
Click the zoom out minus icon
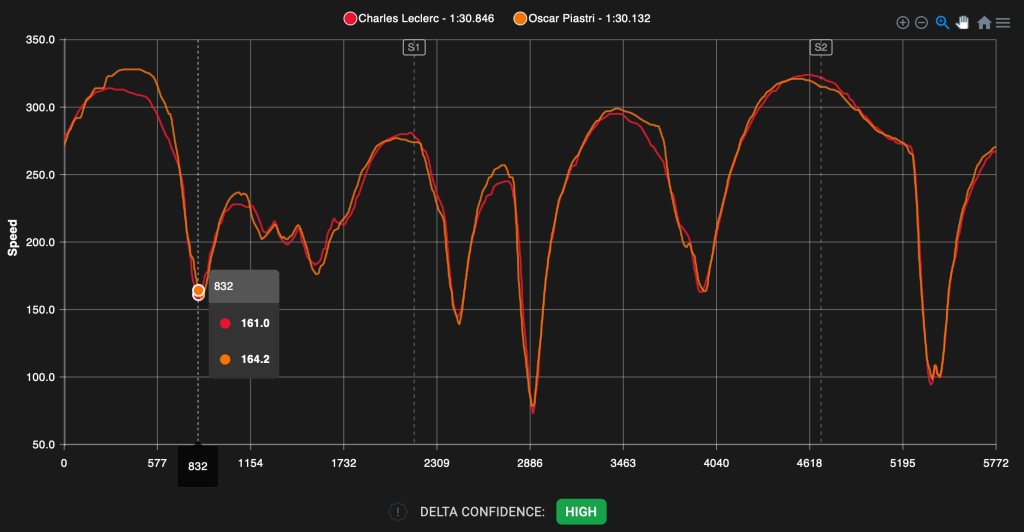921,23
